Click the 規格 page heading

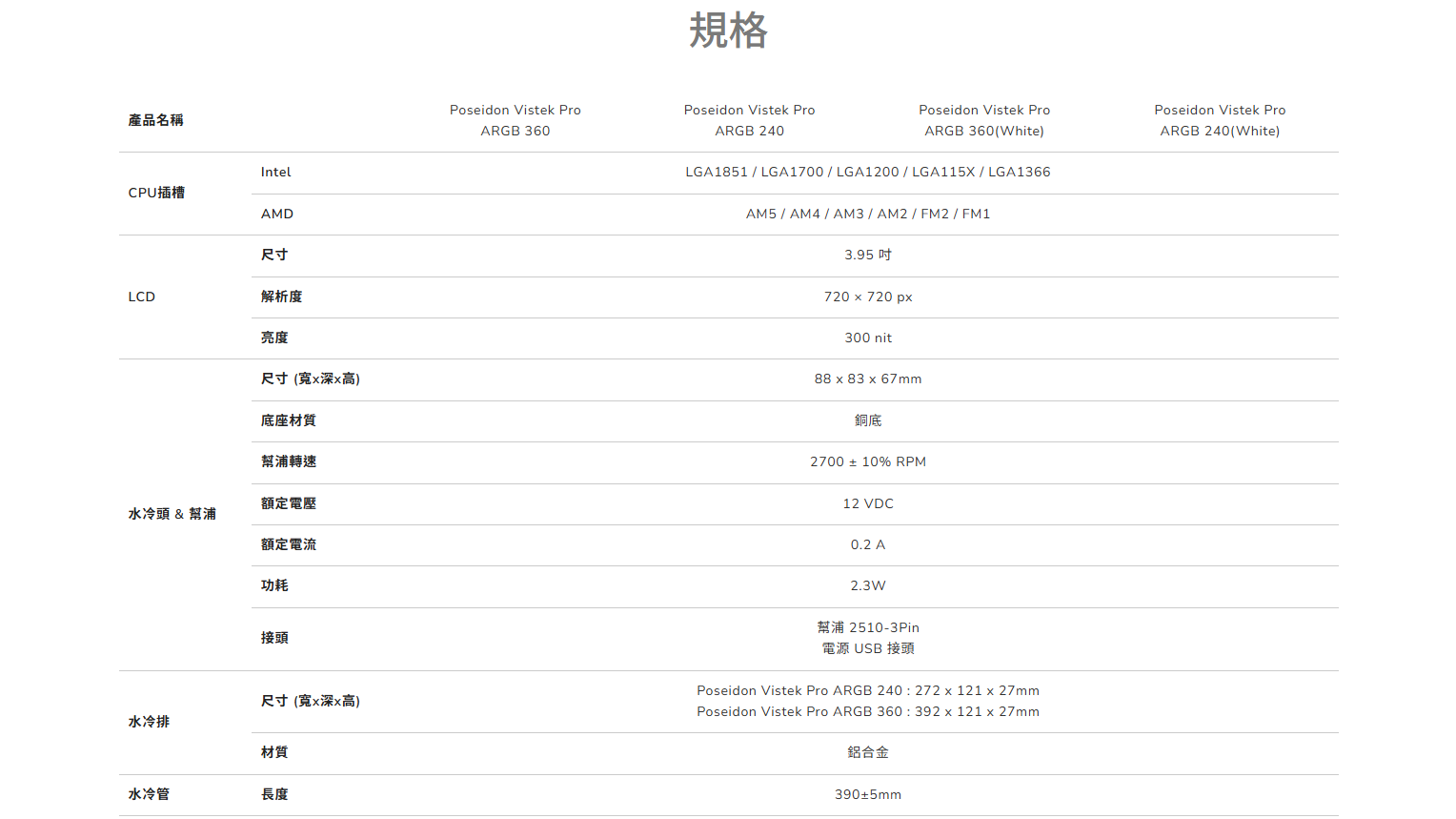728,31
